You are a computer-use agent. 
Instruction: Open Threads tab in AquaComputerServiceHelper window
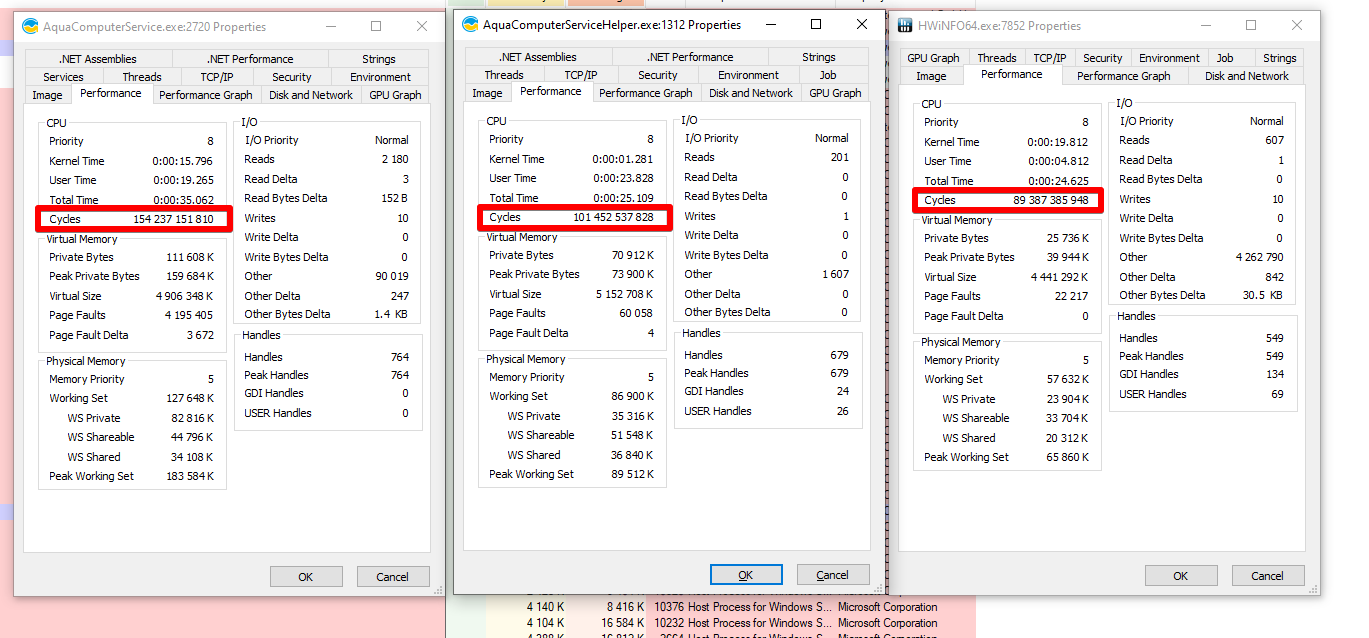(x=504, y=75)
